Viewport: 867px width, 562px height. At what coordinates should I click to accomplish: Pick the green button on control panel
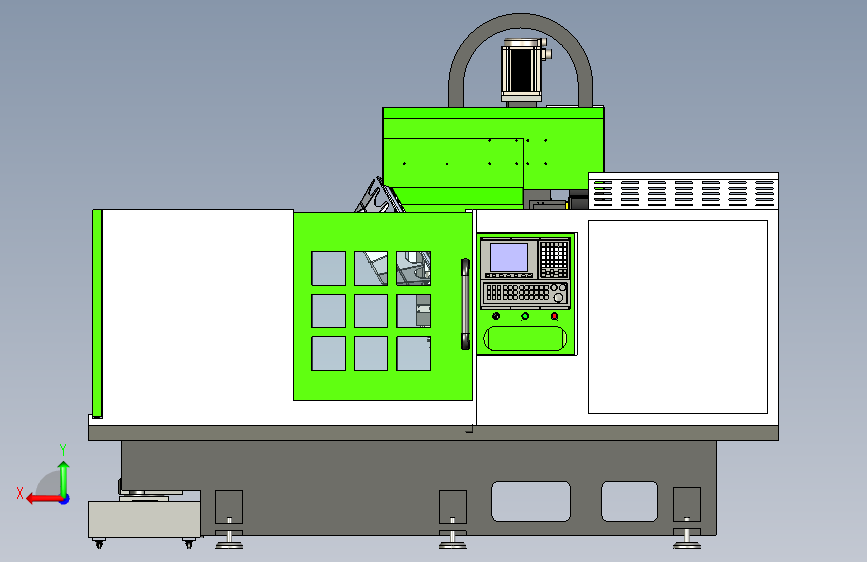pos(525,316)
